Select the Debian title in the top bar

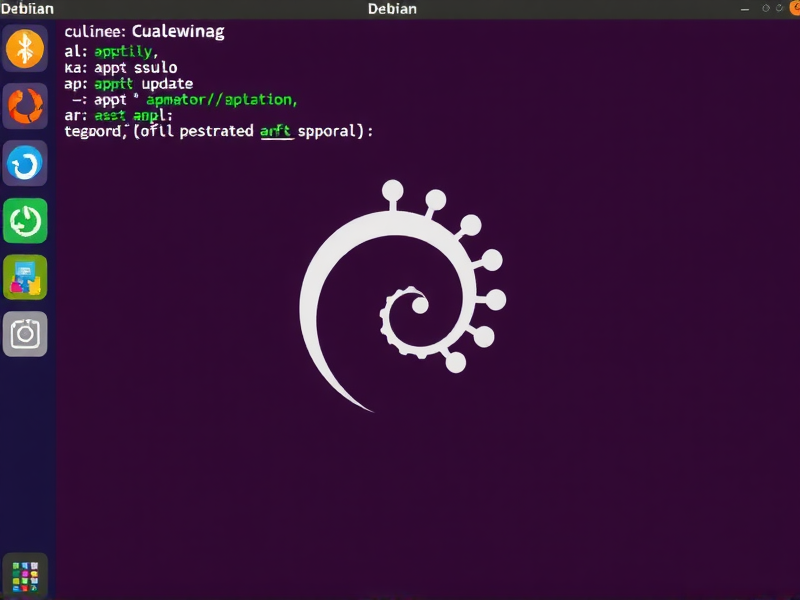393,9
